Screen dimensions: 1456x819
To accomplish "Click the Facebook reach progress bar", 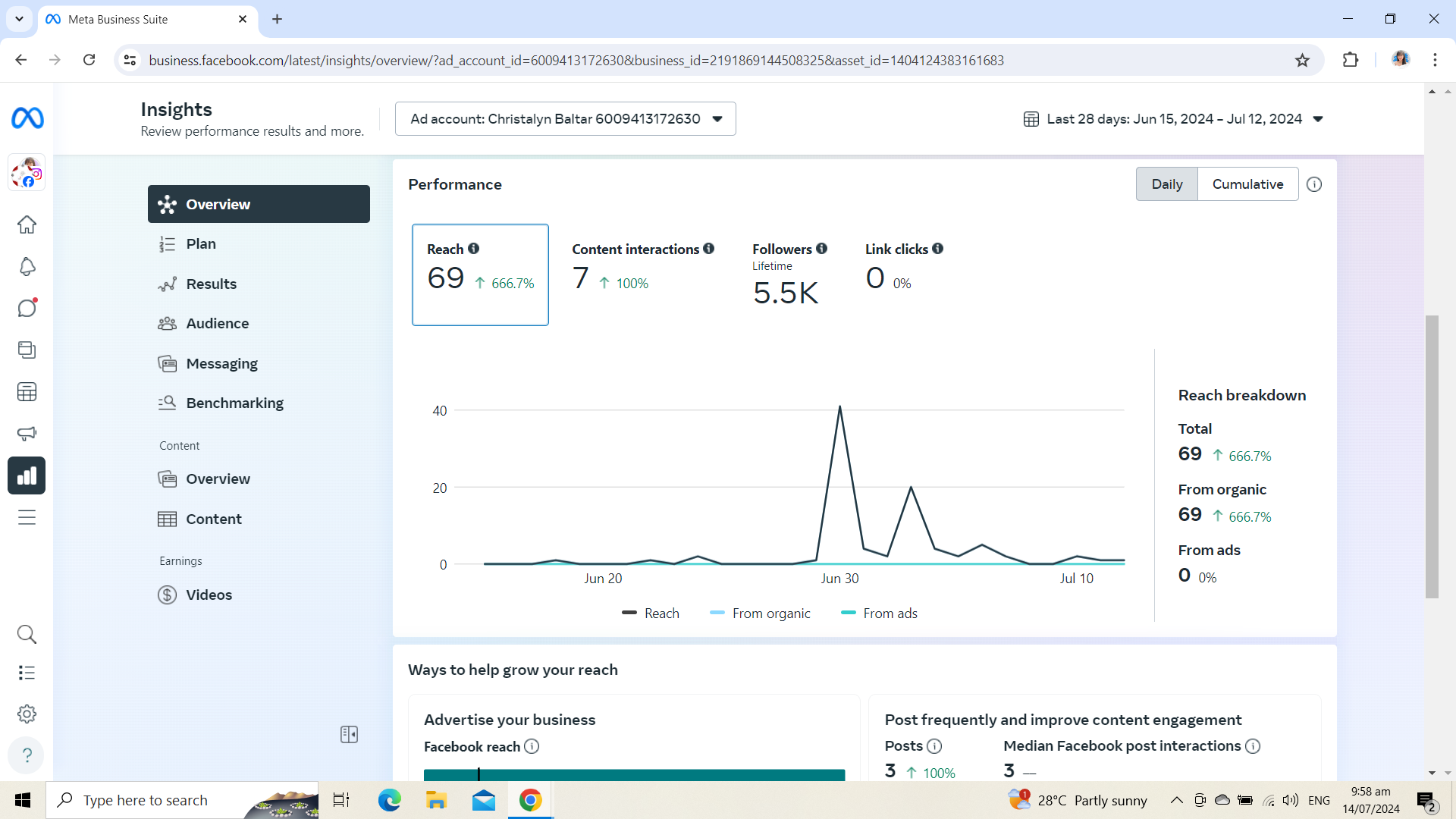I will coord(634,775).
